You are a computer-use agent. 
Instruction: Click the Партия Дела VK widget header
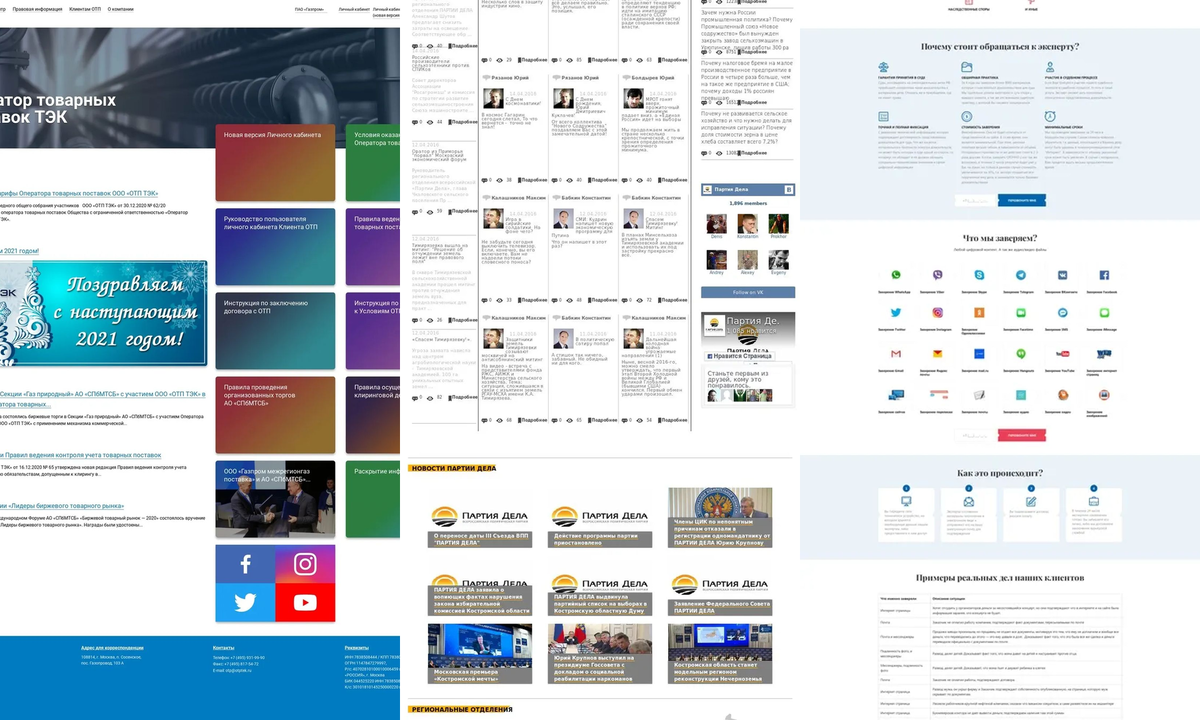(748, 189)
